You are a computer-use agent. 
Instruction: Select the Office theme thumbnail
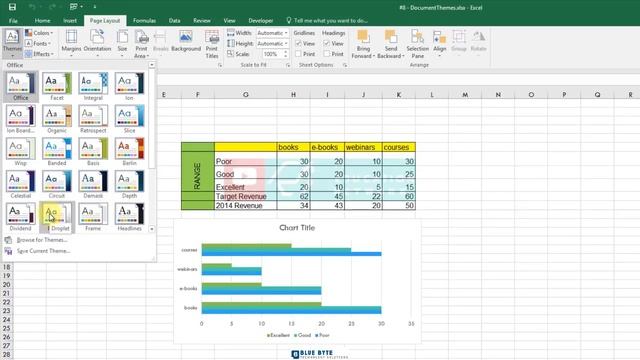pos(20,86)
